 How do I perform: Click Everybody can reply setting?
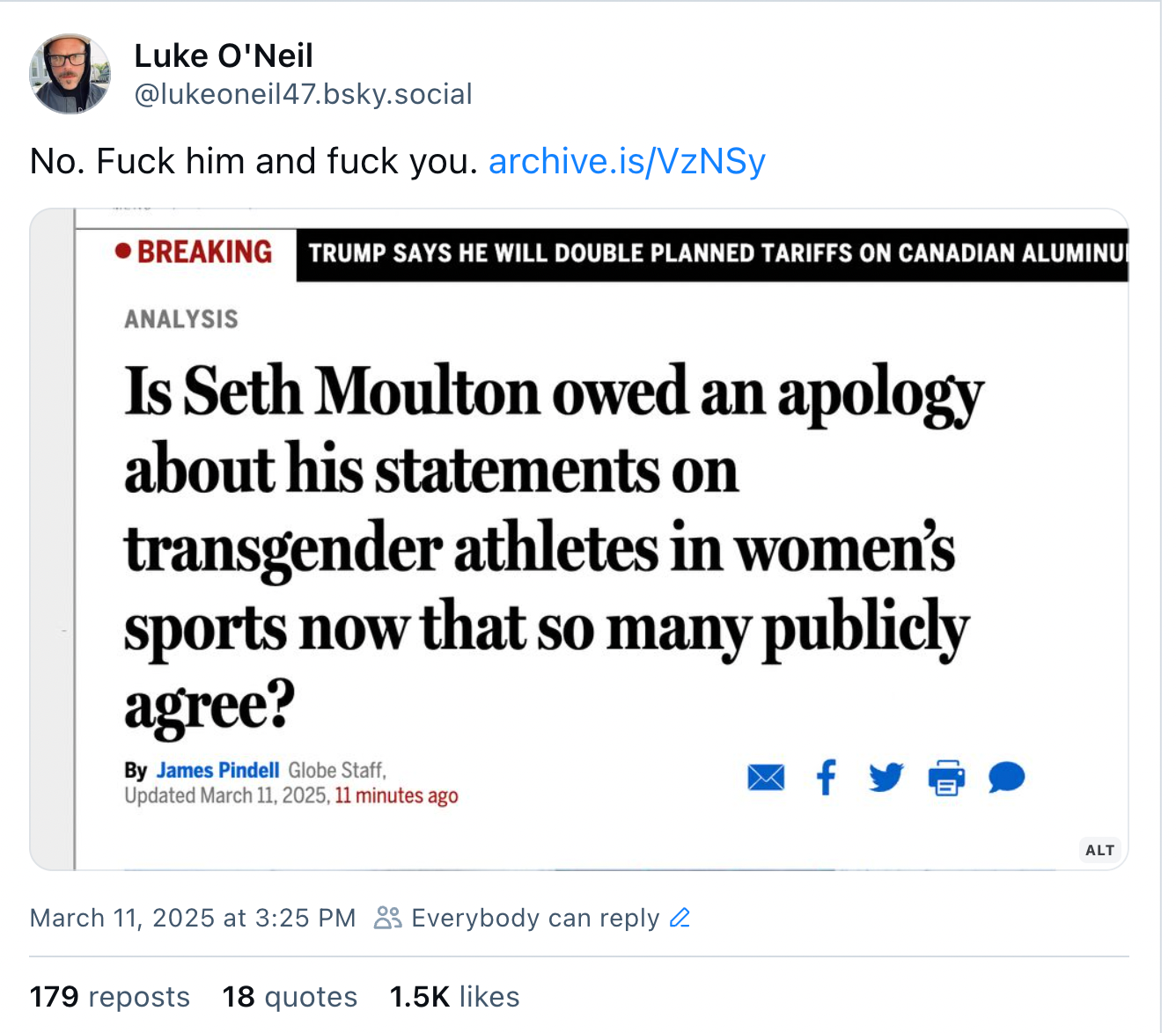point(535,918)
